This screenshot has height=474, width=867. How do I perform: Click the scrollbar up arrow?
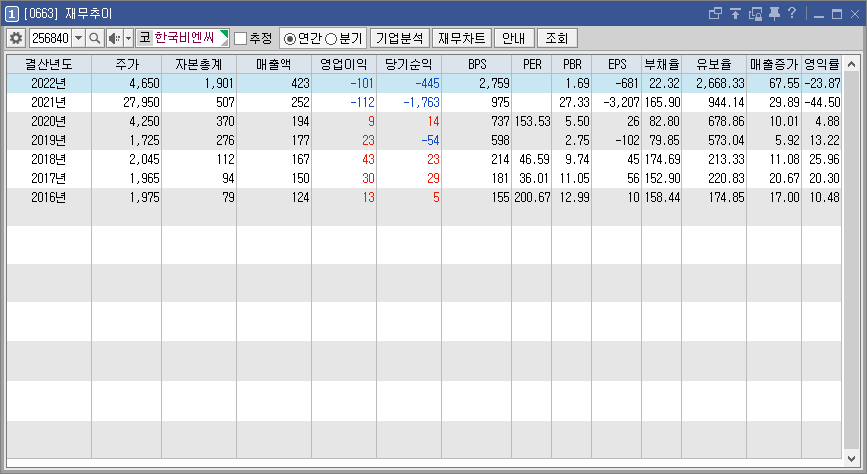click(852, 64)
